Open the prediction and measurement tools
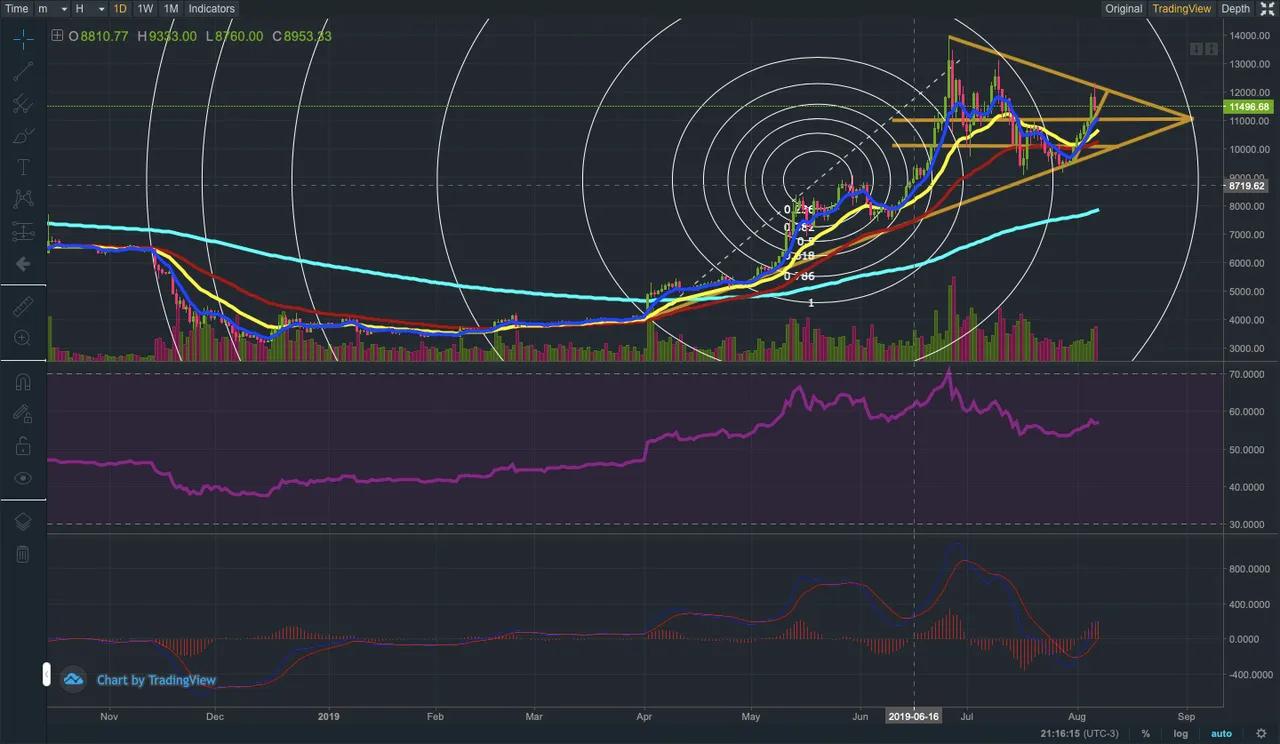 click(23, 231)
